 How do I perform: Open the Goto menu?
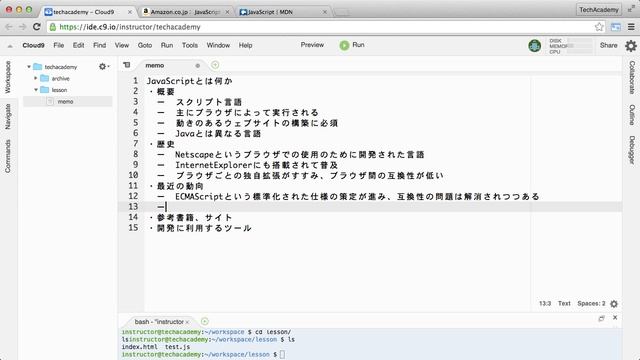145,45
